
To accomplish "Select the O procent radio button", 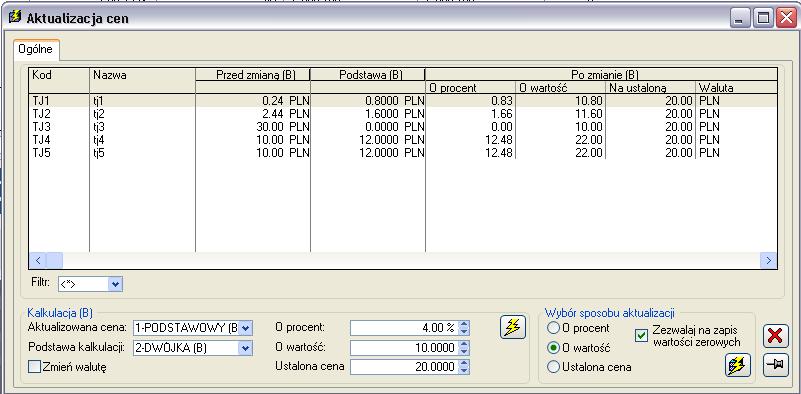I will (553, 328).
